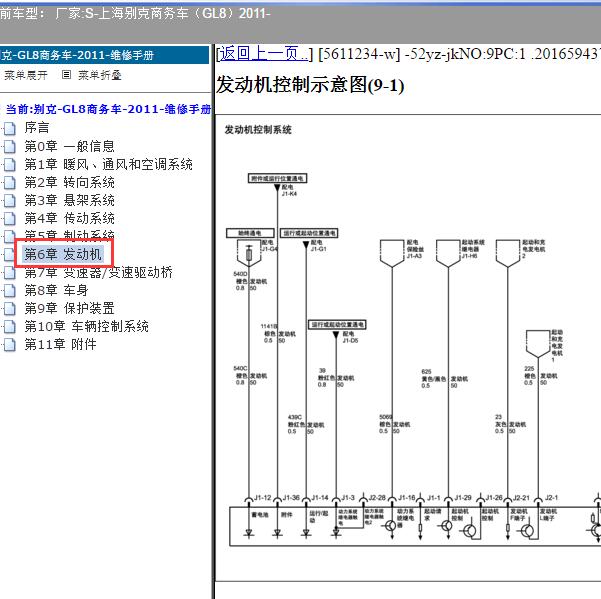This screenshot has height=599, width=601.
Task: Click the page icon next to 第8章 车身
Action: coord(10,291)
